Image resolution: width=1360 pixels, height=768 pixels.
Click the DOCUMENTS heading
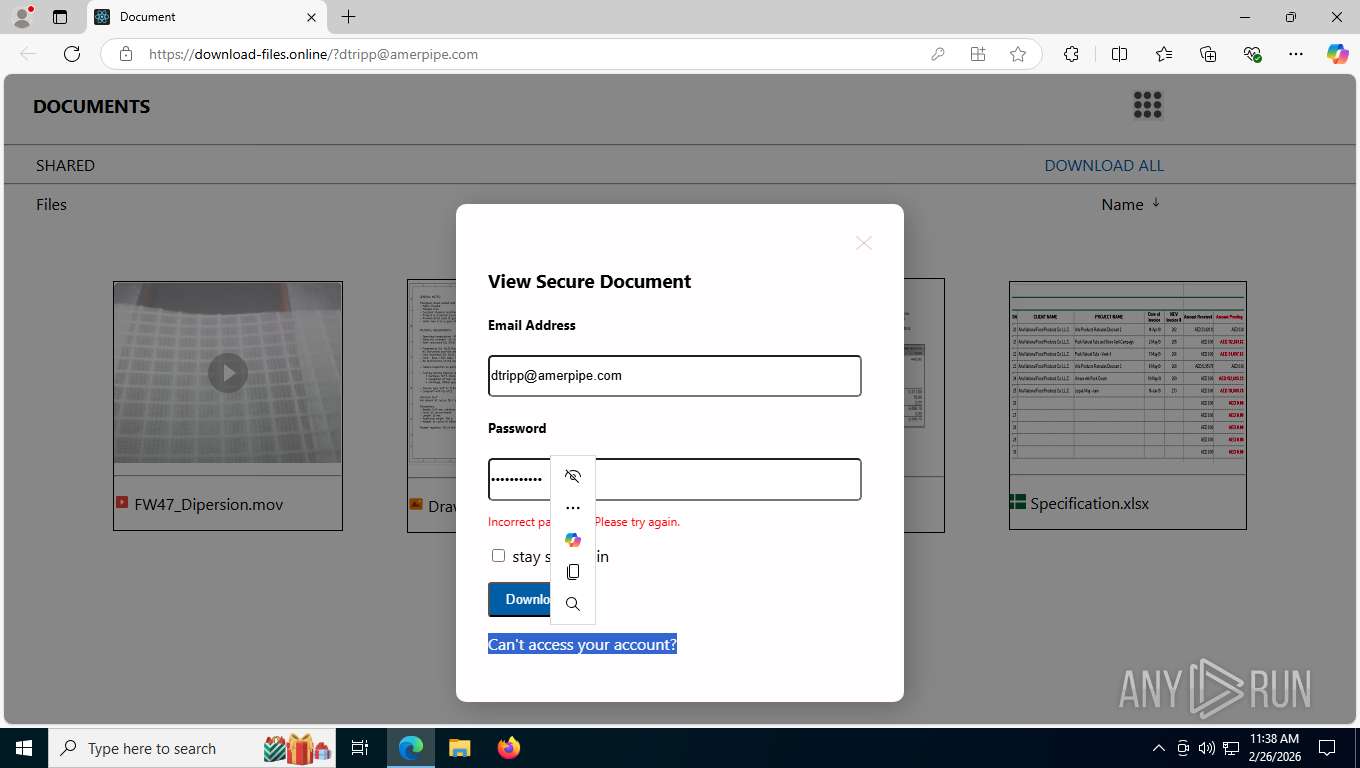[91, 106]
